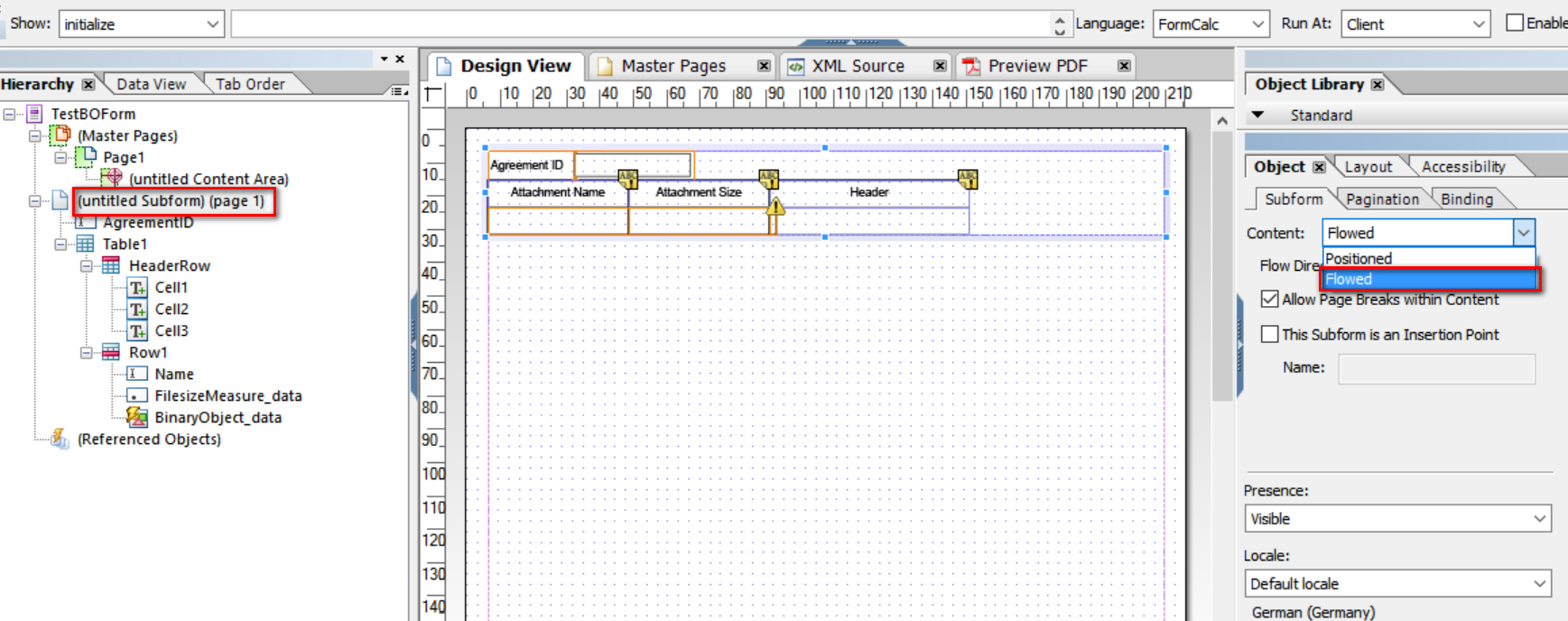1568x621 pixels.
Task: Click the Master Pages node icon
Action: (60, 135)
